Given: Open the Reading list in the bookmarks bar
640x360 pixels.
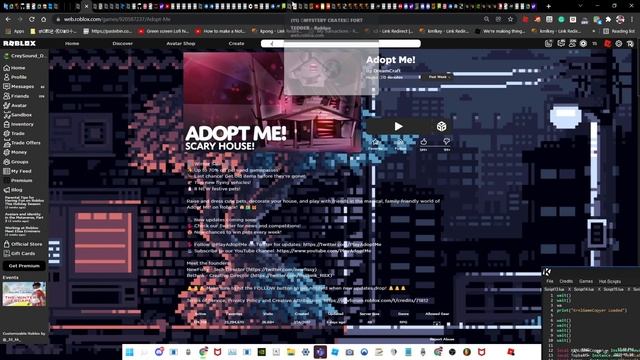Looking at the screenshot, I should tap(618, 31).
